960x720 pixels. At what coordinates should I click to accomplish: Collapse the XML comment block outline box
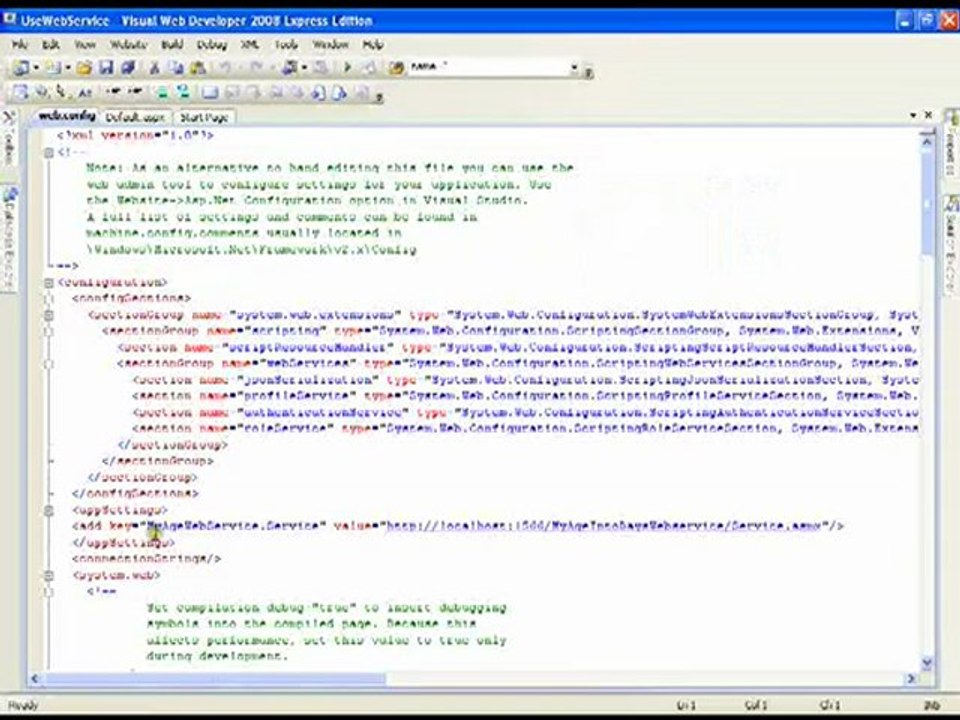[x=49, y=152]
